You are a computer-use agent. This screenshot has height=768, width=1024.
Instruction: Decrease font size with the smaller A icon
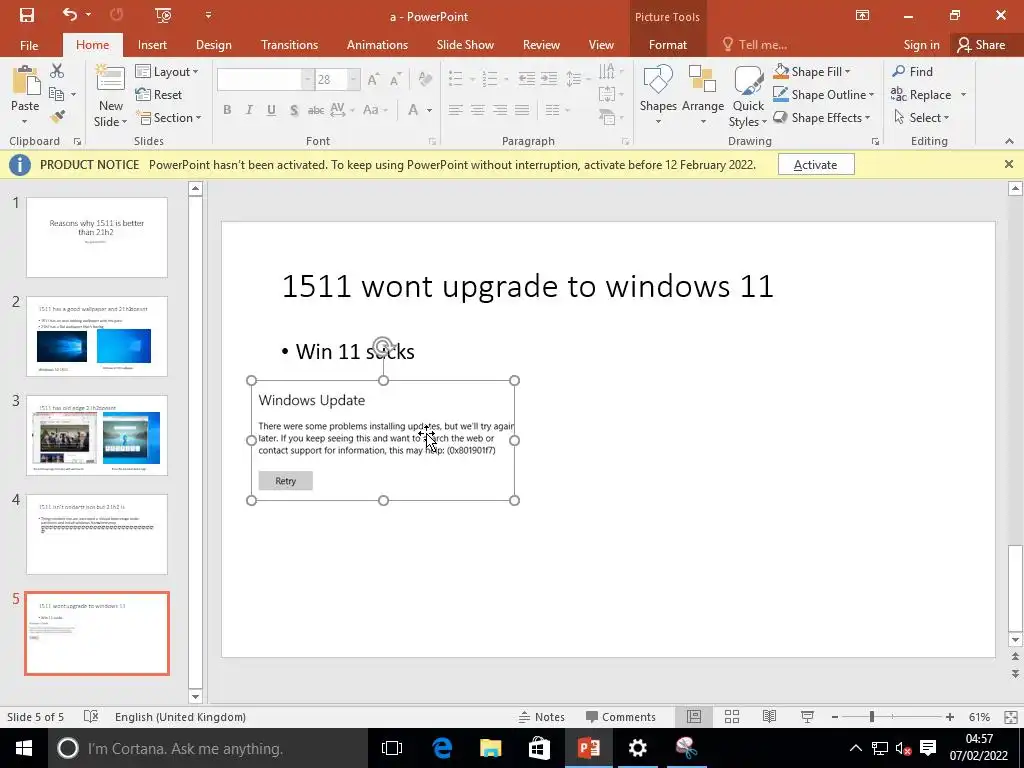[395, 80]
